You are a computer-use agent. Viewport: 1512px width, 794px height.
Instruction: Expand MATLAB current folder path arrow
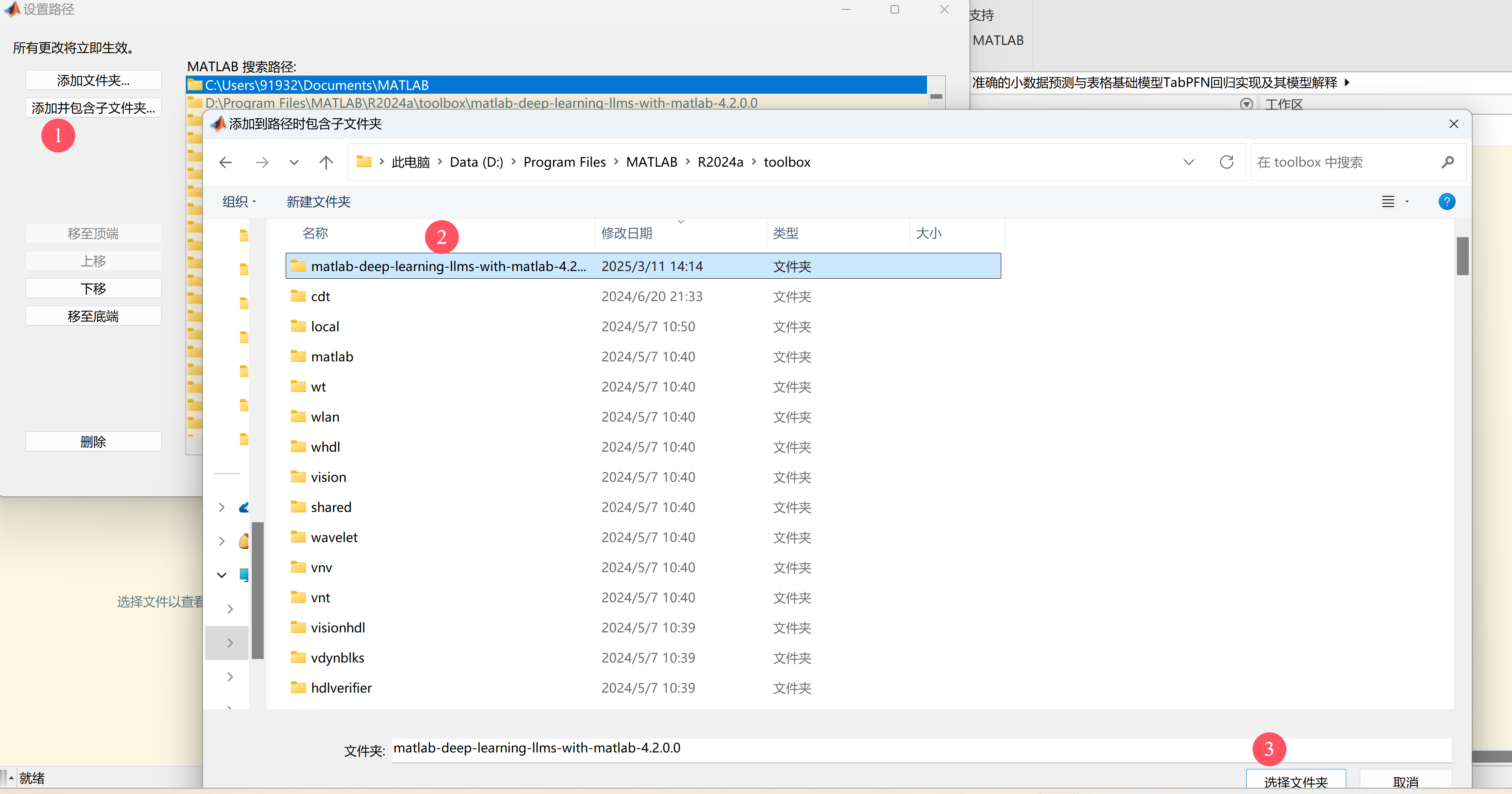(x=1347, y=82)
